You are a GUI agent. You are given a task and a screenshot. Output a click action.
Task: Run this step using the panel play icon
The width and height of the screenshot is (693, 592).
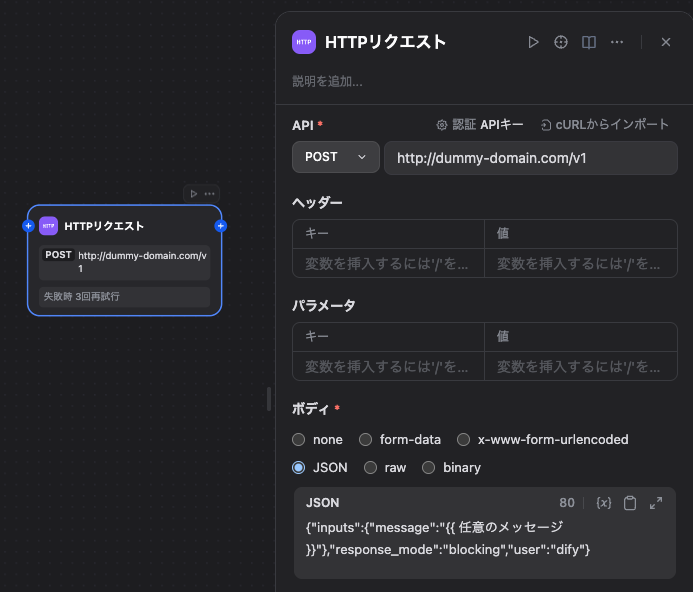534,42
